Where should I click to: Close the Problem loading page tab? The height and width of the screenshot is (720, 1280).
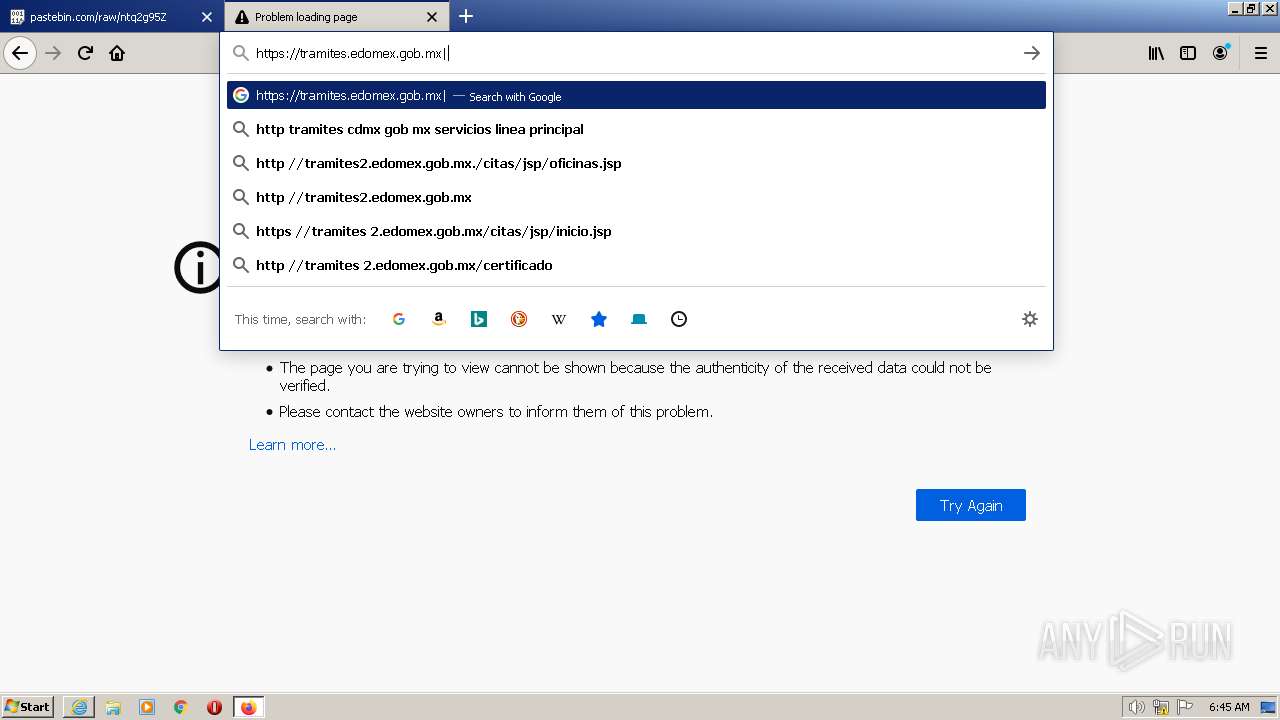tap(432, 17)
